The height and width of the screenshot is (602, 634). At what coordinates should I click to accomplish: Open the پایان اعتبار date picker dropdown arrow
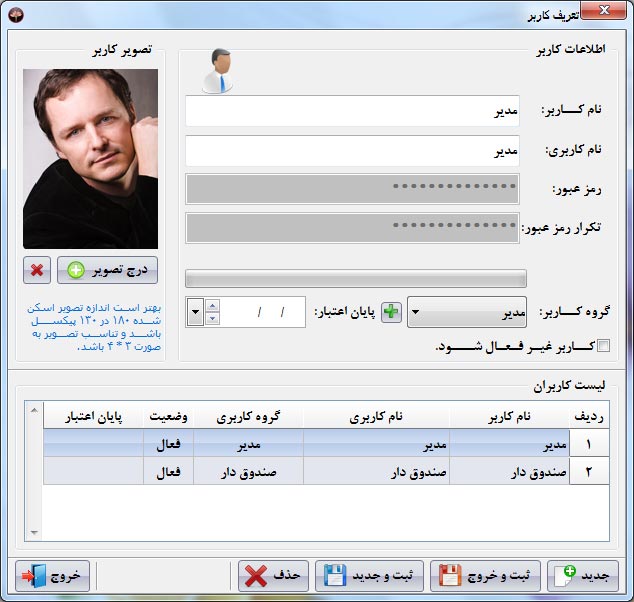[x=195, y=312]
